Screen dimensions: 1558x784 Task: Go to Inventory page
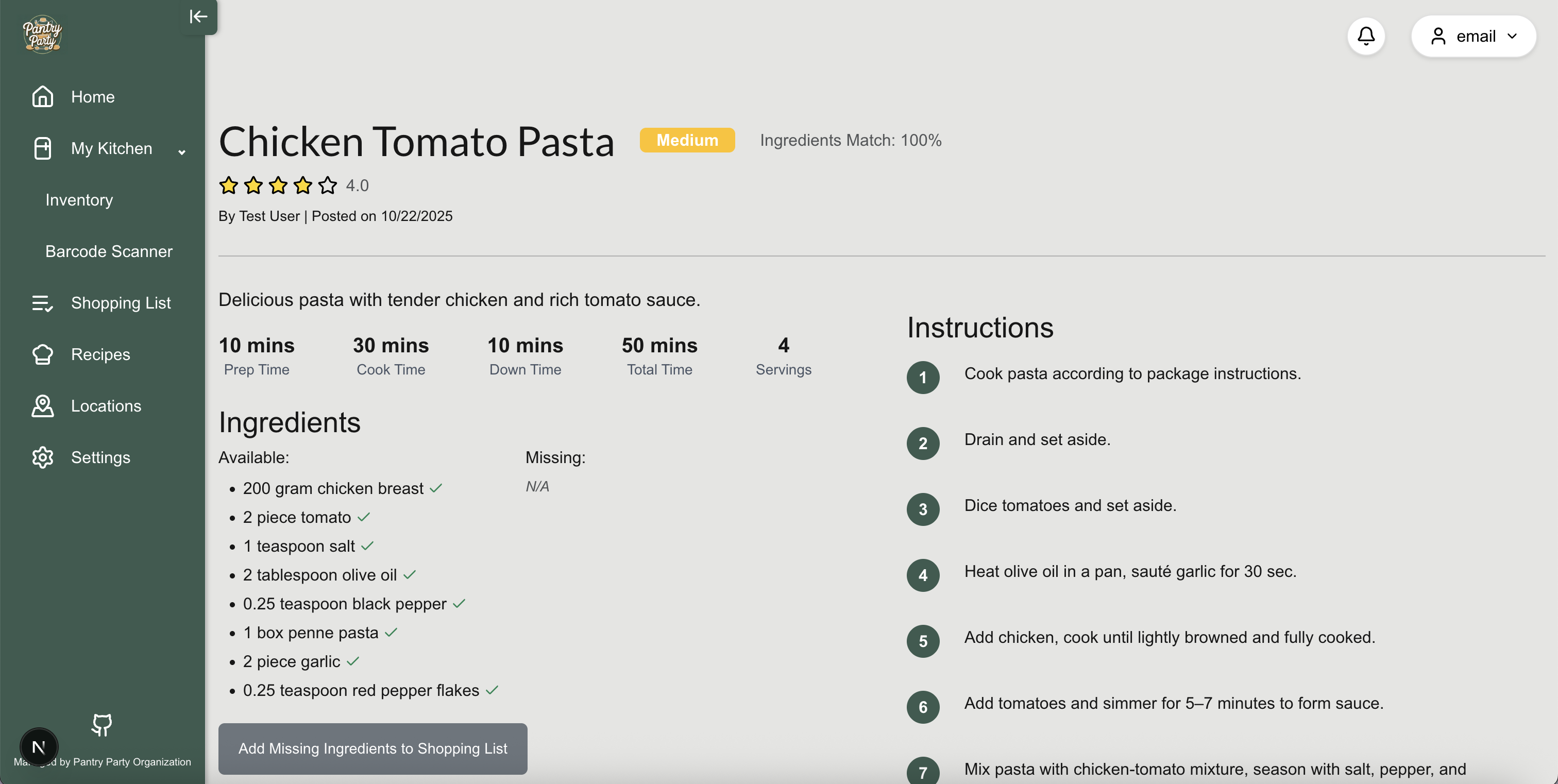pyautogui.click(x=79, y=199)
